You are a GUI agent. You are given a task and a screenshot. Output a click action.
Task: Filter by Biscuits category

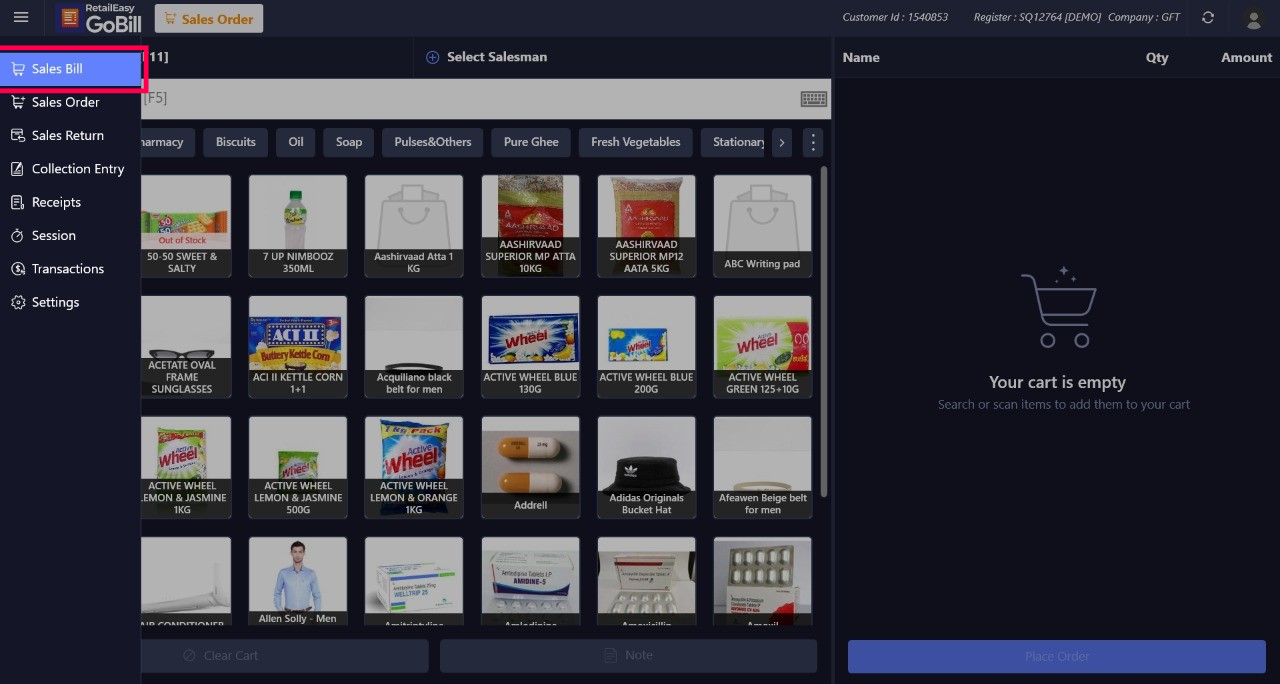(236, 142)
